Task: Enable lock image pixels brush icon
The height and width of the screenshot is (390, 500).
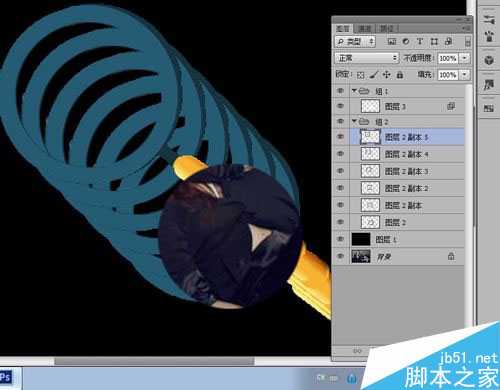Action: pyautogui.click(x=374, y=75)
